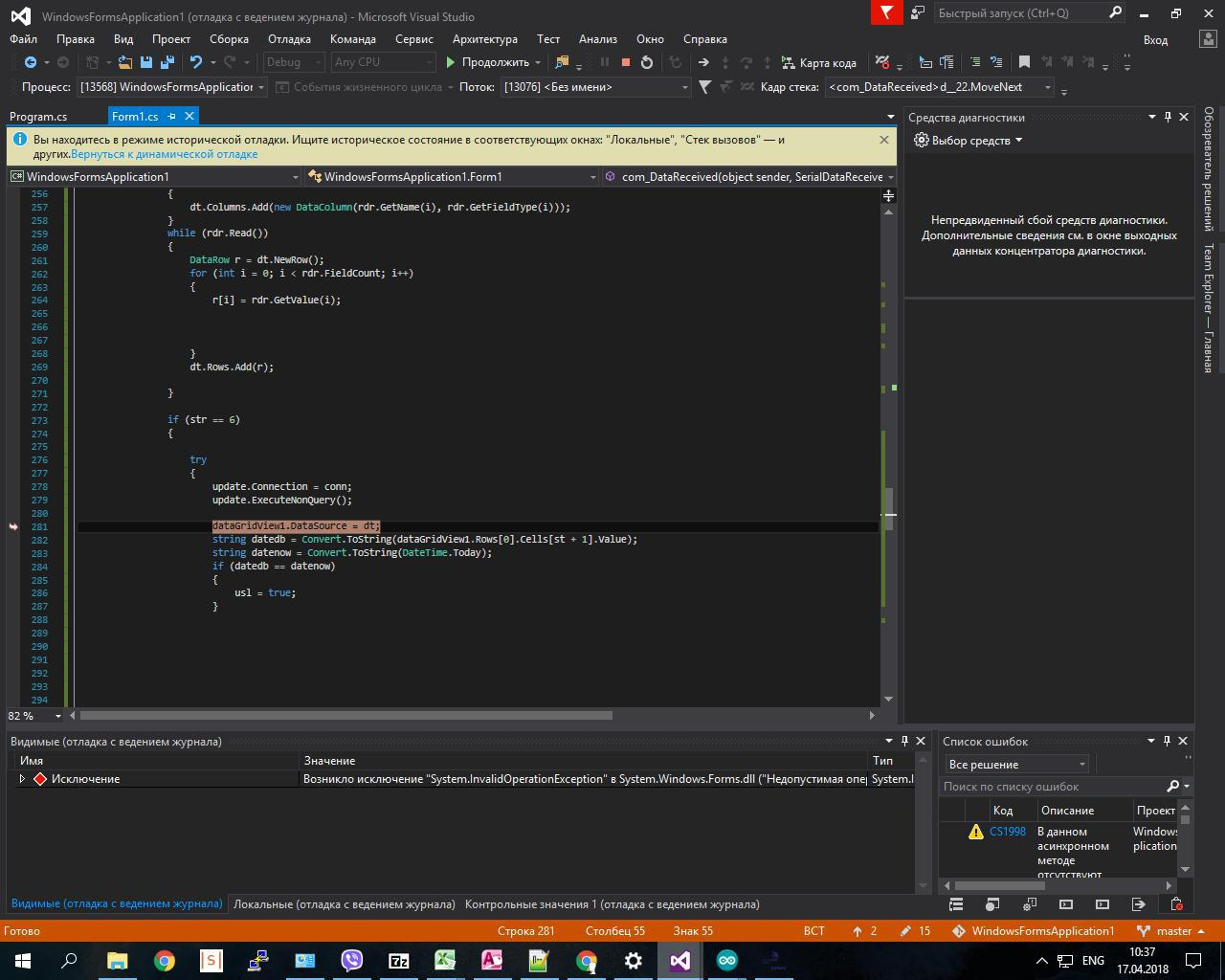Switch to the Контрольные значения 1 tab

point(612,904)
